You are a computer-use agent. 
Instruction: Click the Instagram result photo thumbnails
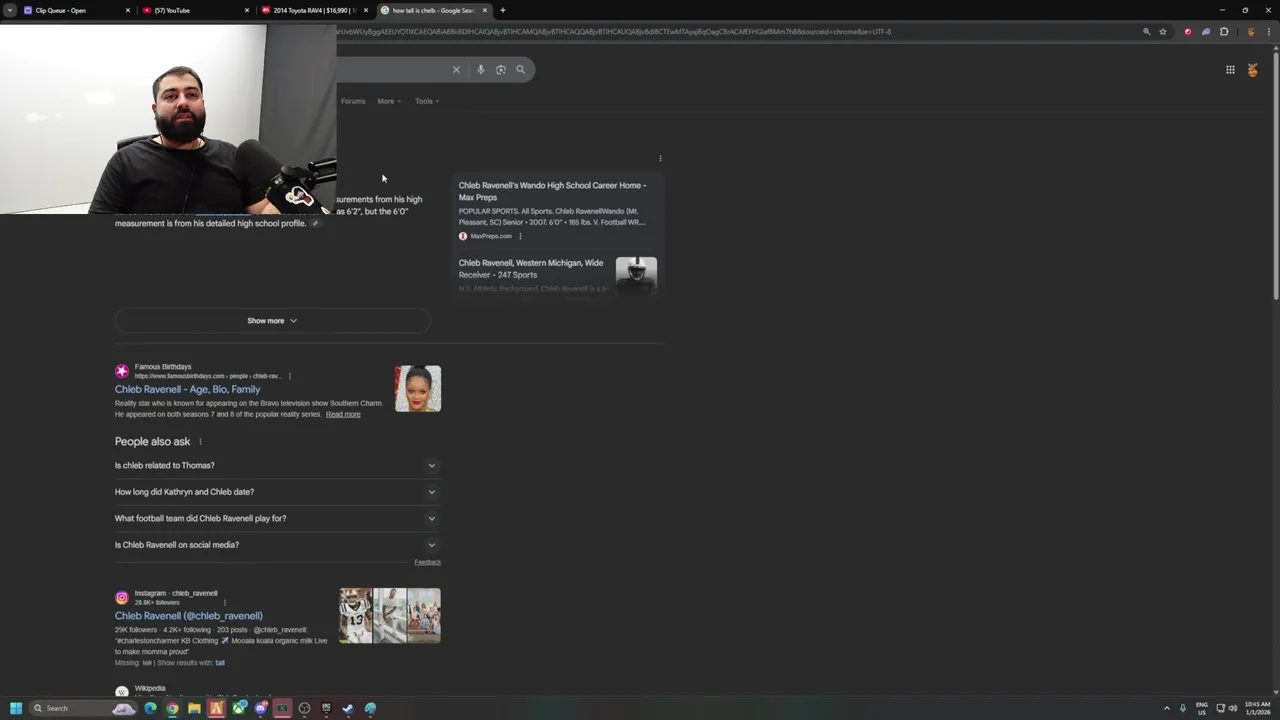[x=390, y=615]
